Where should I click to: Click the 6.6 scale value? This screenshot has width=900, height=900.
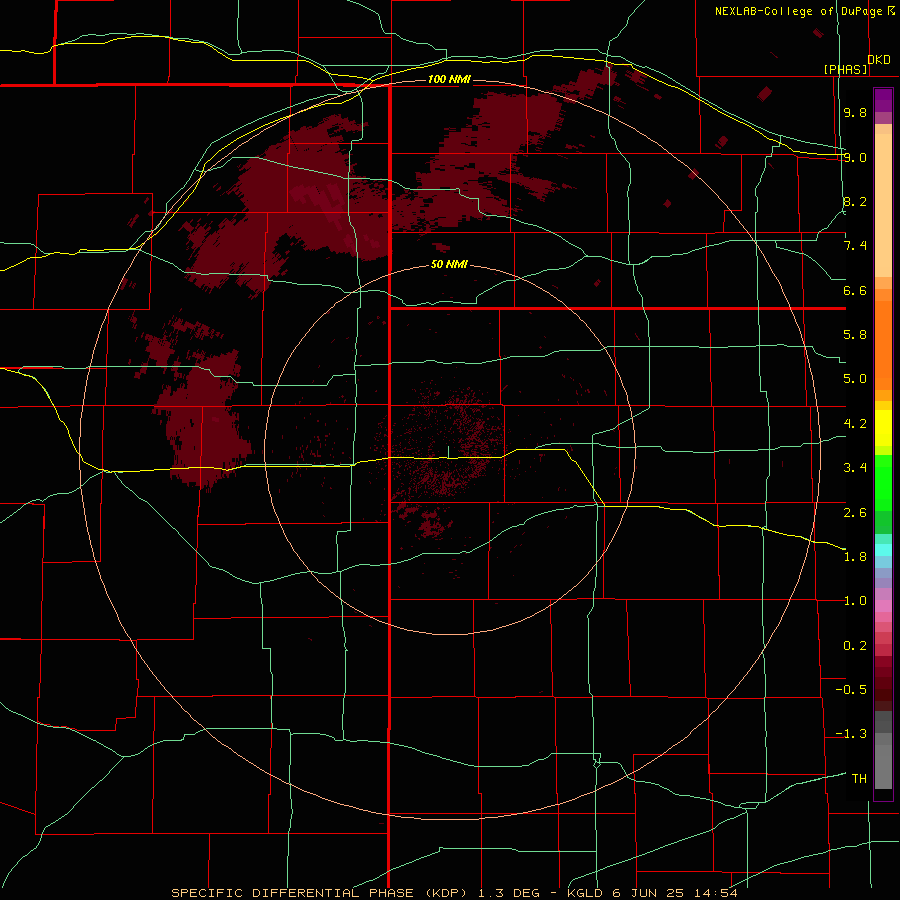(855, 291)
